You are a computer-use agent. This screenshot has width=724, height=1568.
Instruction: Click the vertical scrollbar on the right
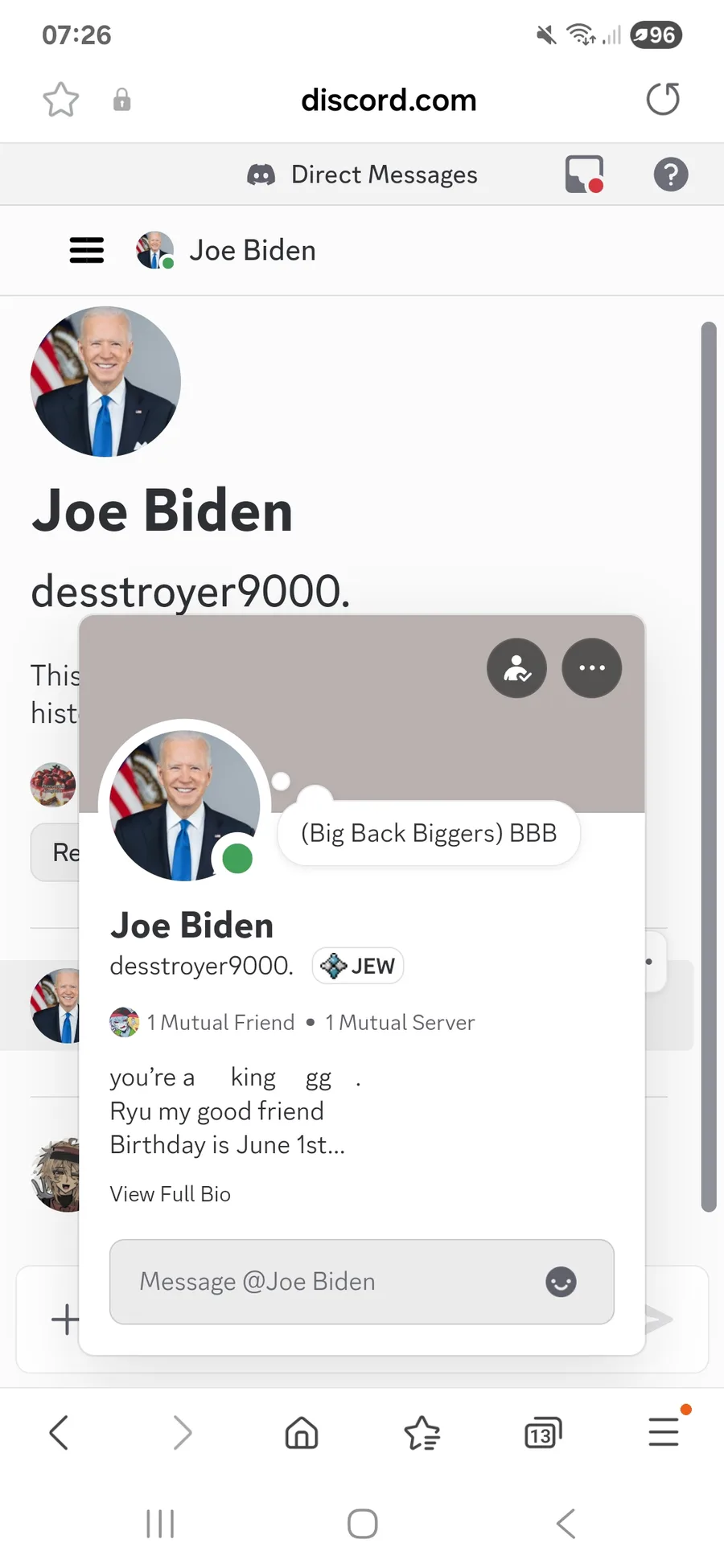point(708,766)
